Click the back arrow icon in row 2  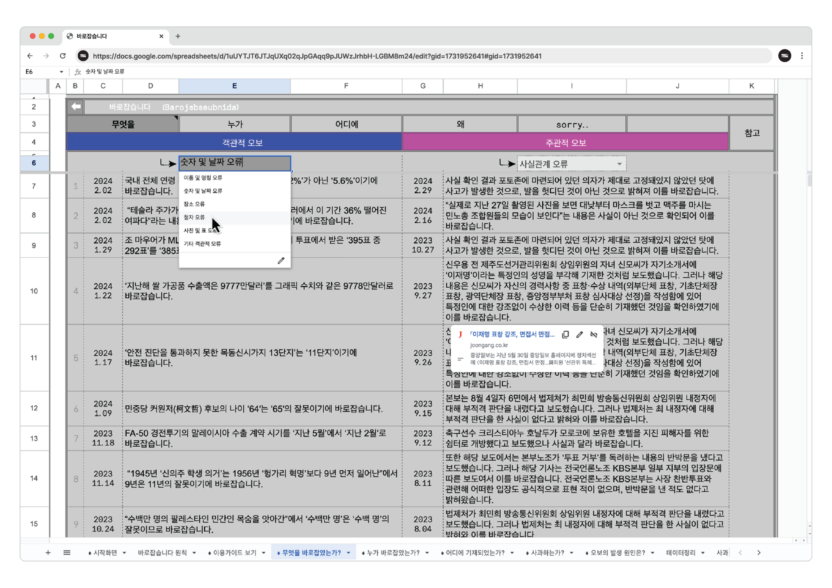[x=76, y=106]
